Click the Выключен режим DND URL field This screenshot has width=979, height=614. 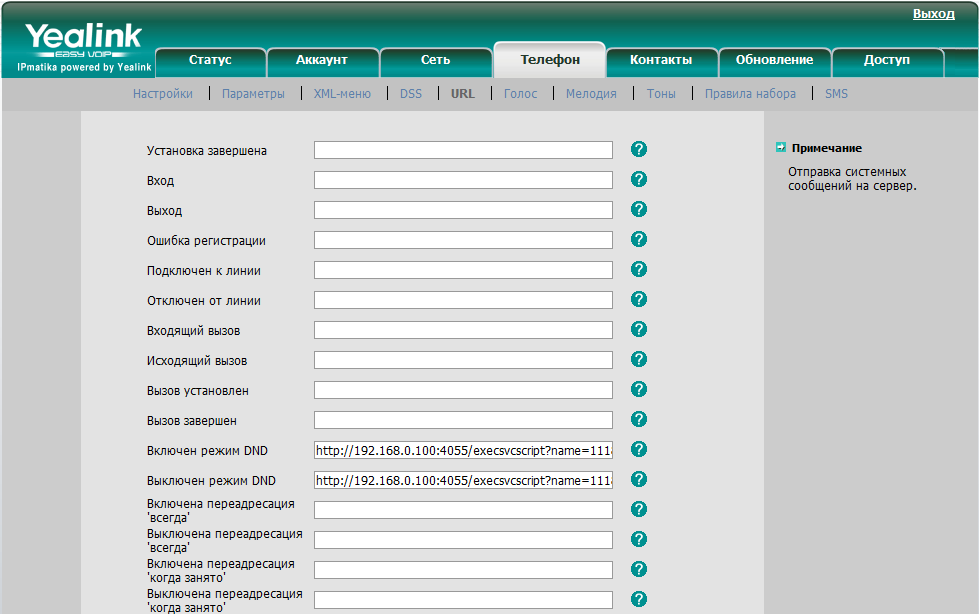pos(463,480)
